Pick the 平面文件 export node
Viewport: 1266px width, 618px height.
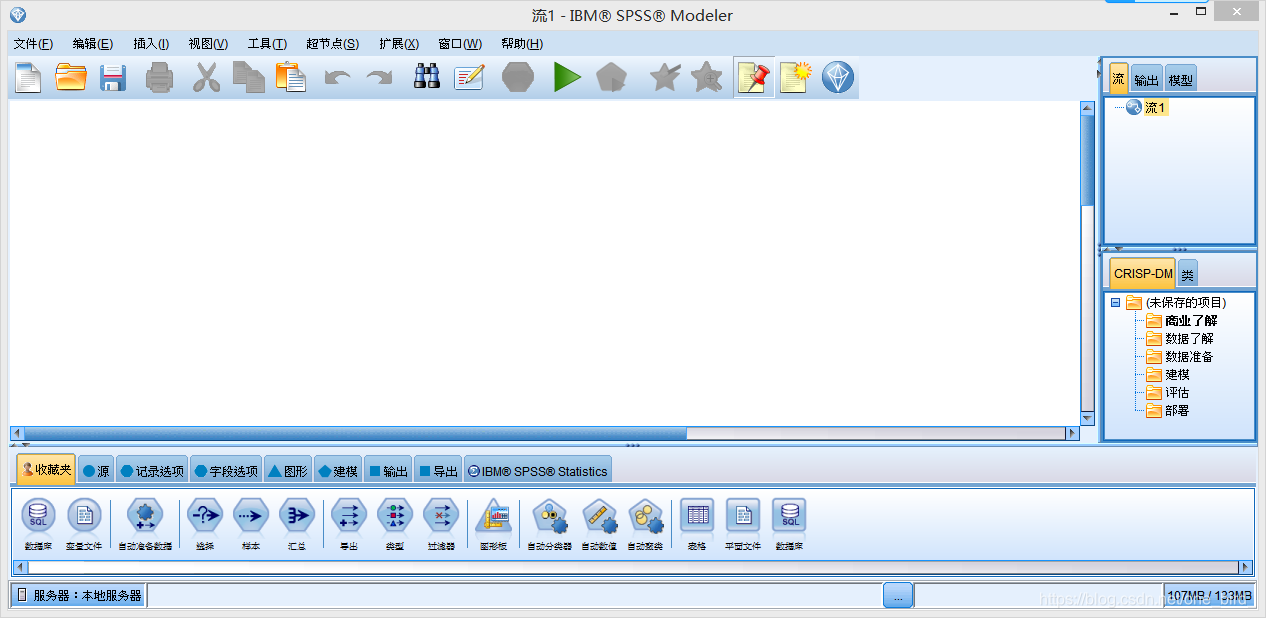(743, 524)
